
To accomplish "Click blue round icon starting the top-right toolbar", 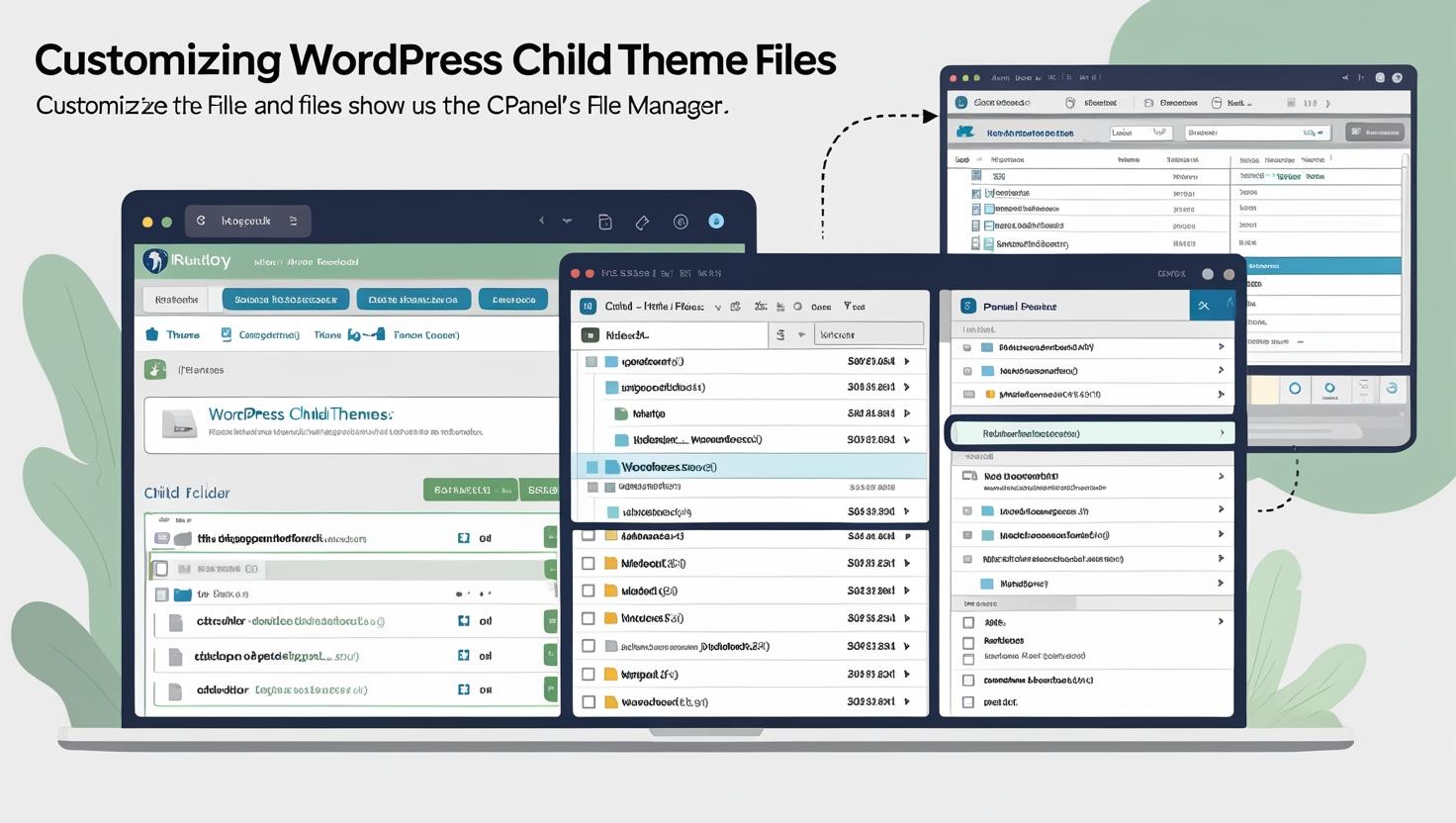I will coord(961,102).
